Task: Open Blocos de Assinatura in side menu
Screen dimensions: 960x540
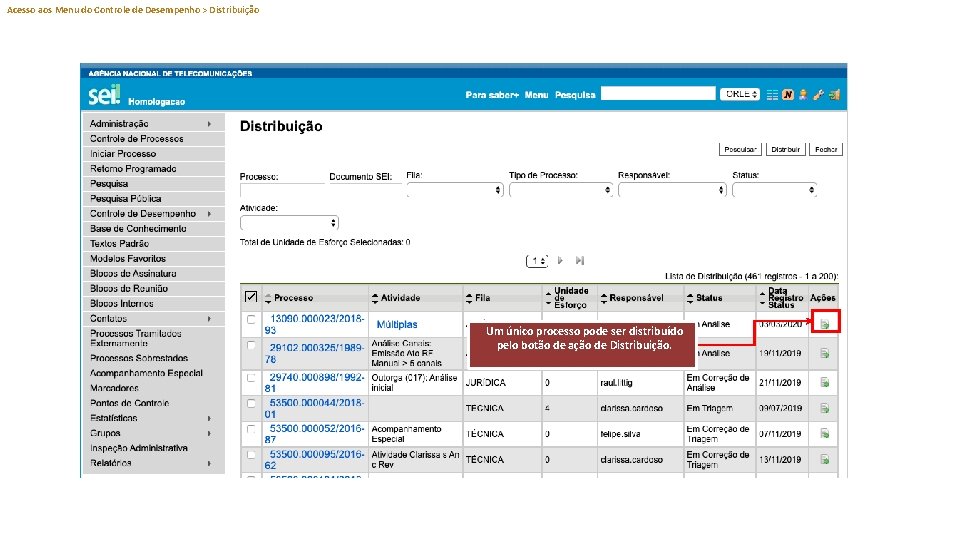Action: 153,274
